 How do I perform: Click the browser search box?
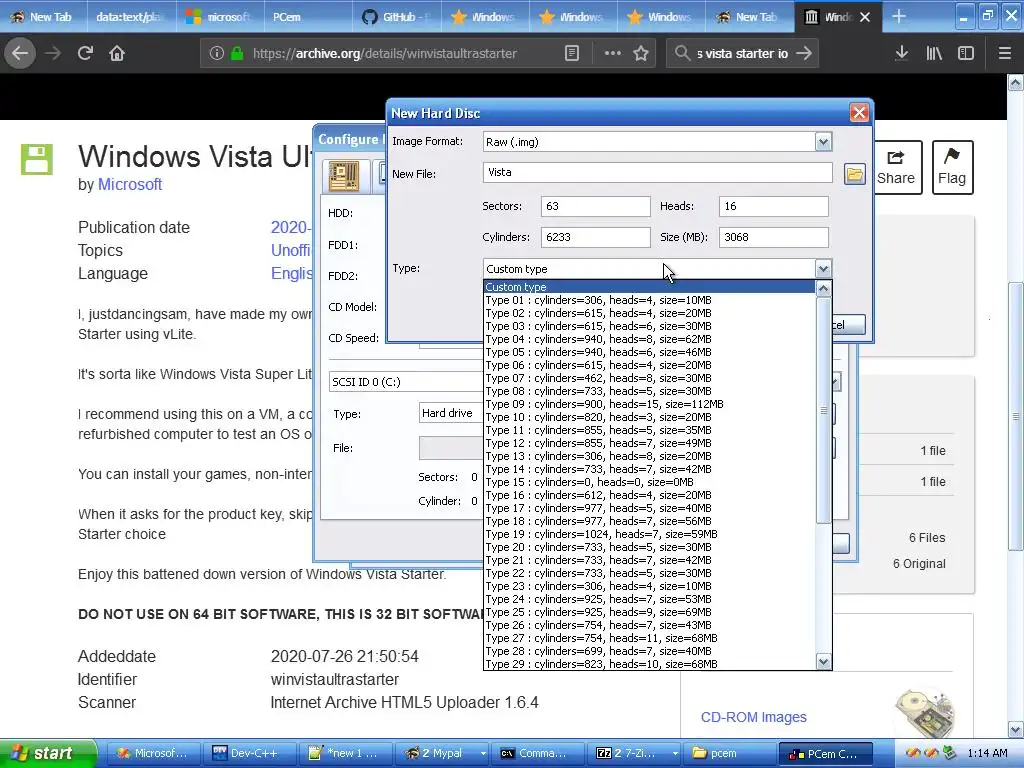tap(741, 54)
